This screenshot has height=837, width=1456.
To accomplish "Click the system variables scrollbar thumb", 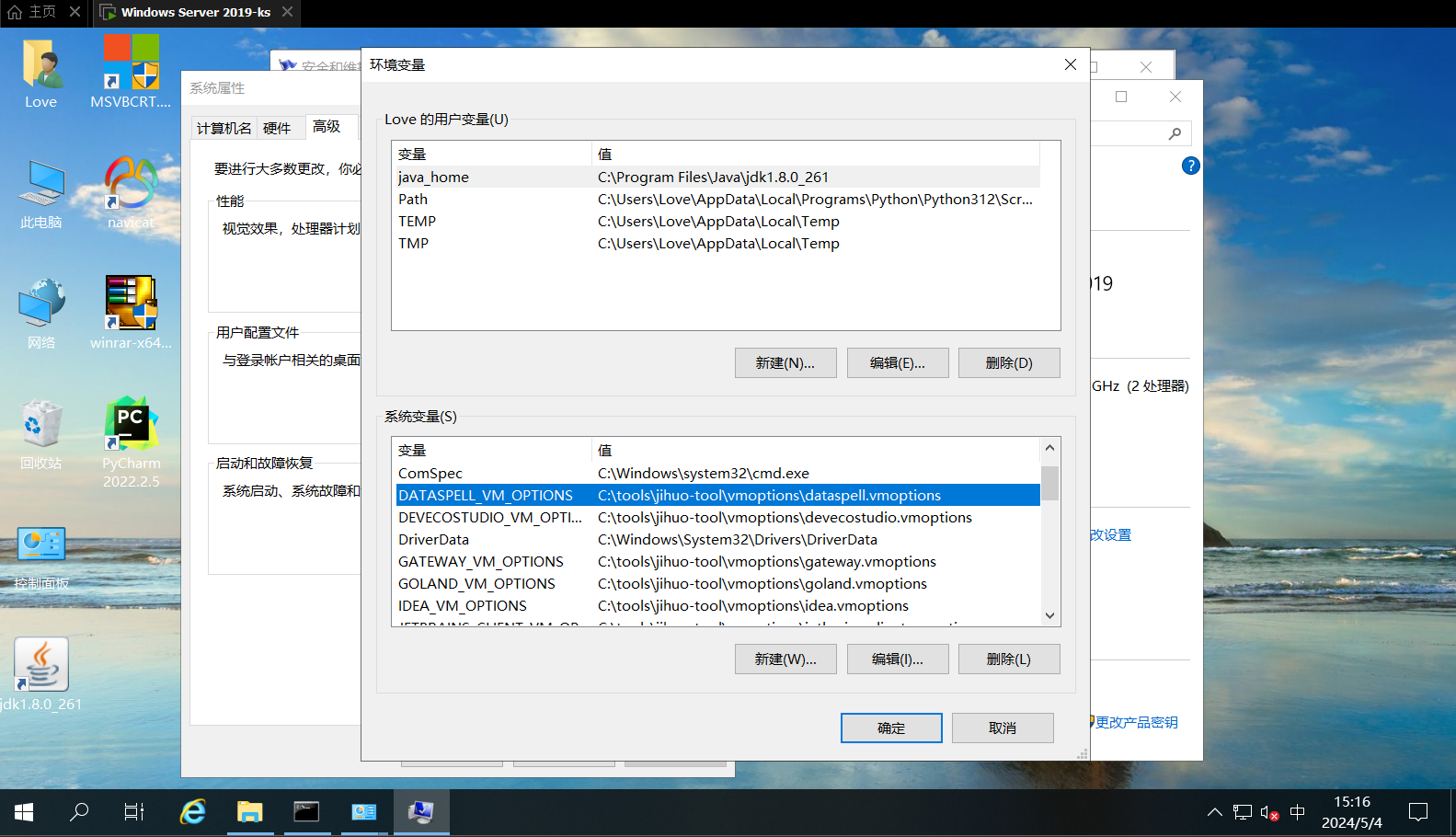I will pyautogui.click(x=1049, y=483).
